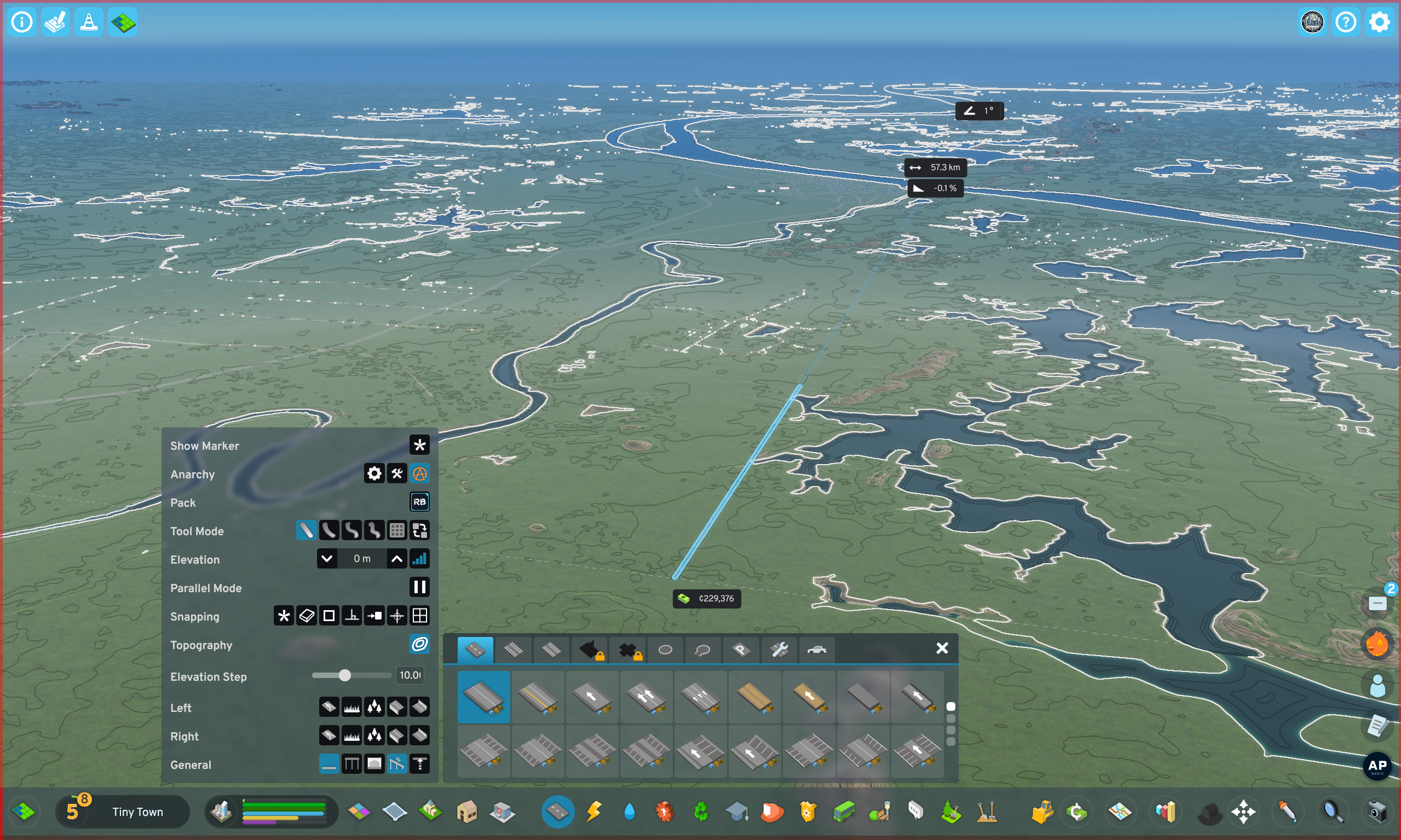Toggle Topography contour lines
The width and height of the screenshot is (1401, 840).
tap(419, 644)
